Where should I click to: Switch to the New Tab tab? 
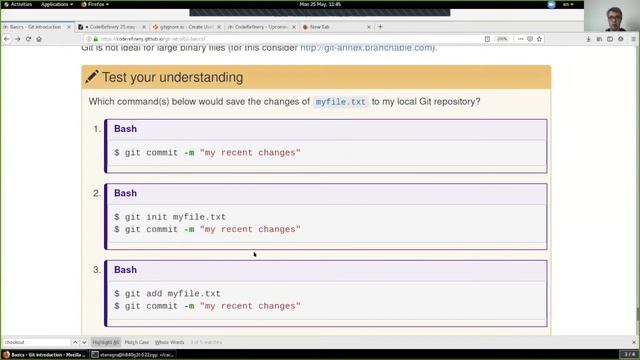tap(337, 27)
